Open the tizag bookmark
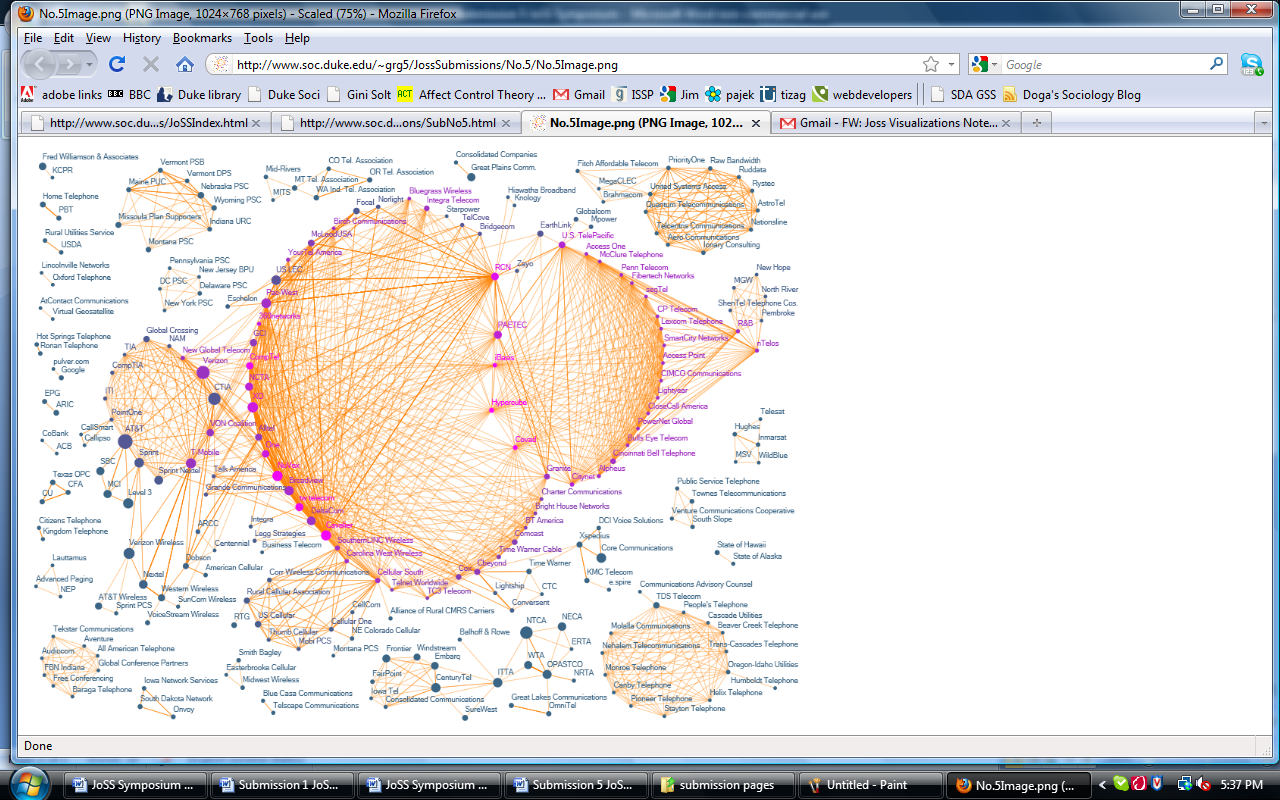The image size is (1280, 800). coord(783,95)
